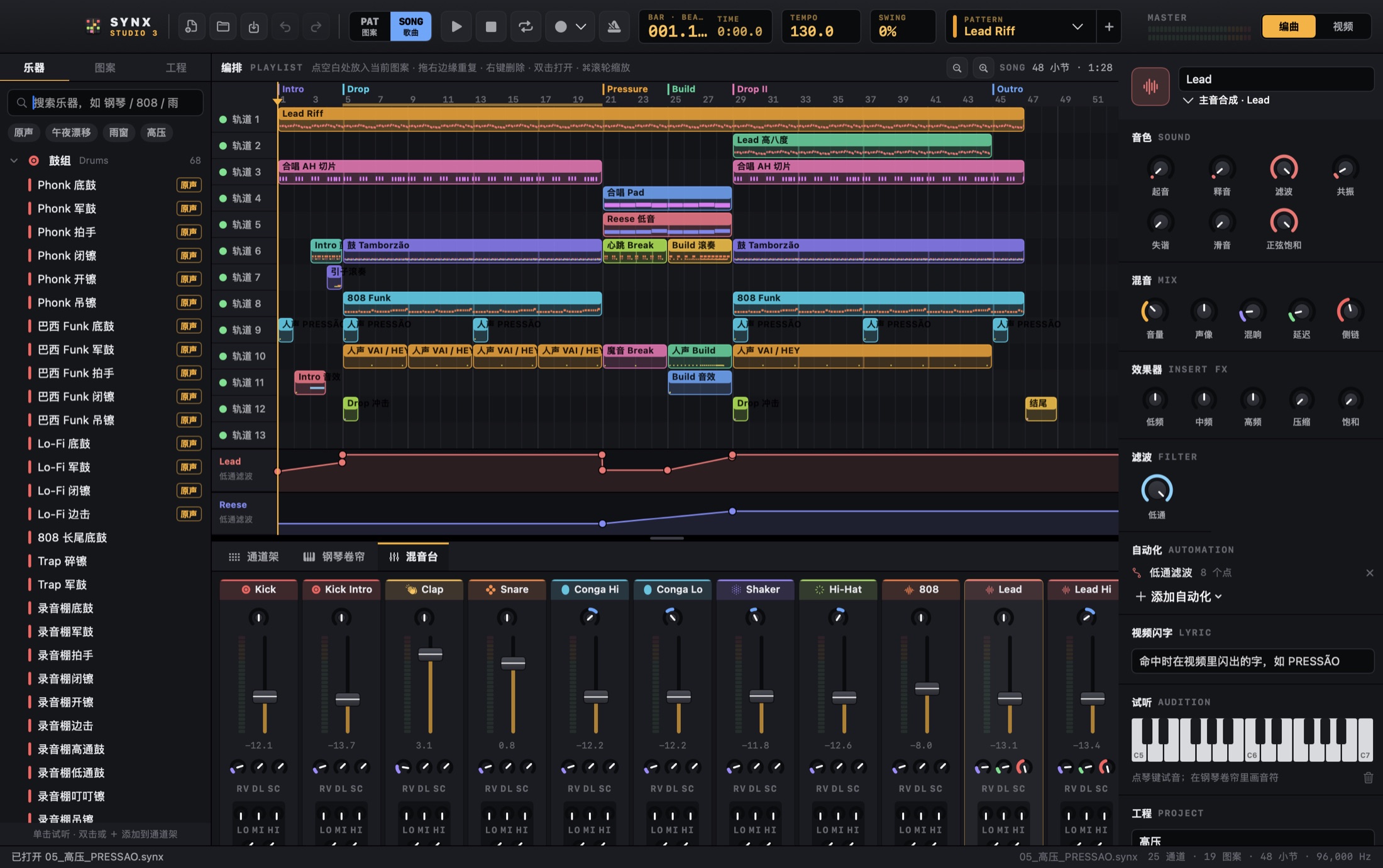
Task: Click the Lead instrument waveform icon
Action: point(1150,86)
